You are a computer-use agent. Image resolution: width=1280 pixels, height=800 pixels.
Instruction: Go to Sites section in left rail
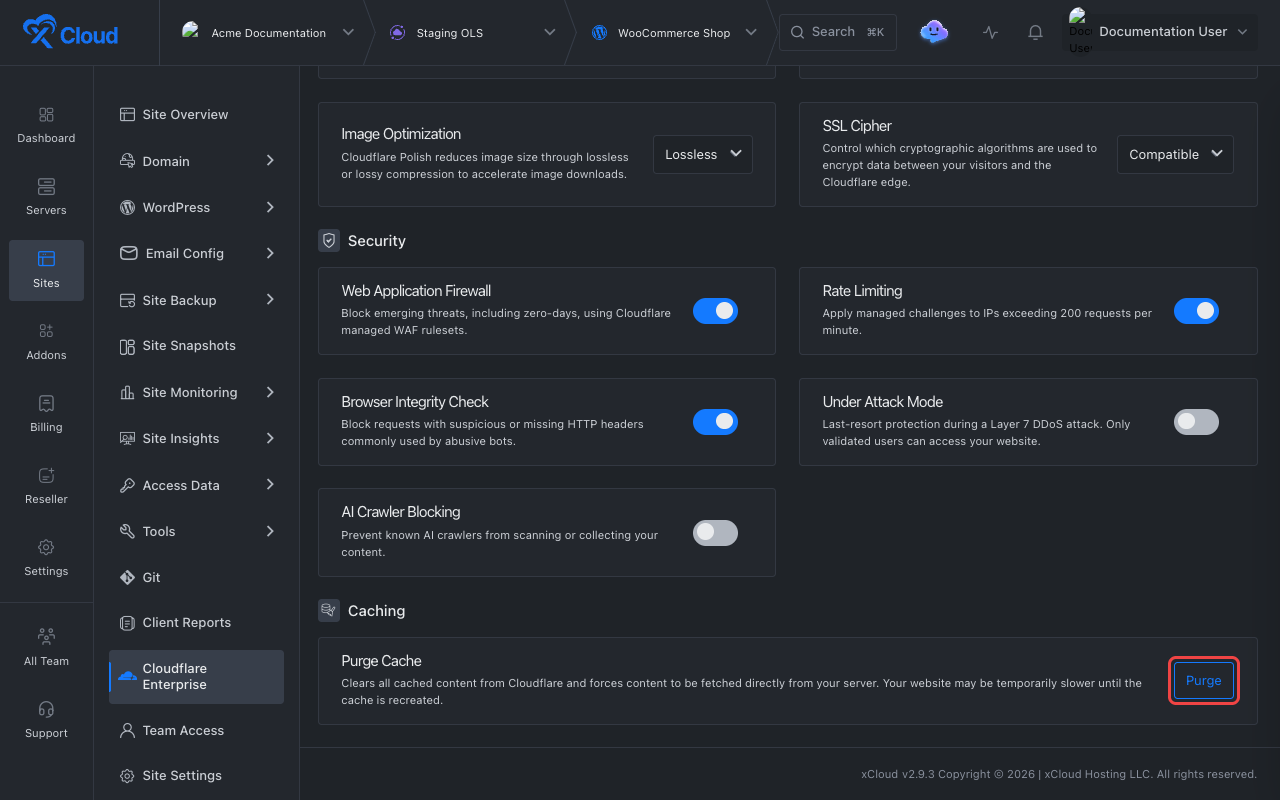46,270
